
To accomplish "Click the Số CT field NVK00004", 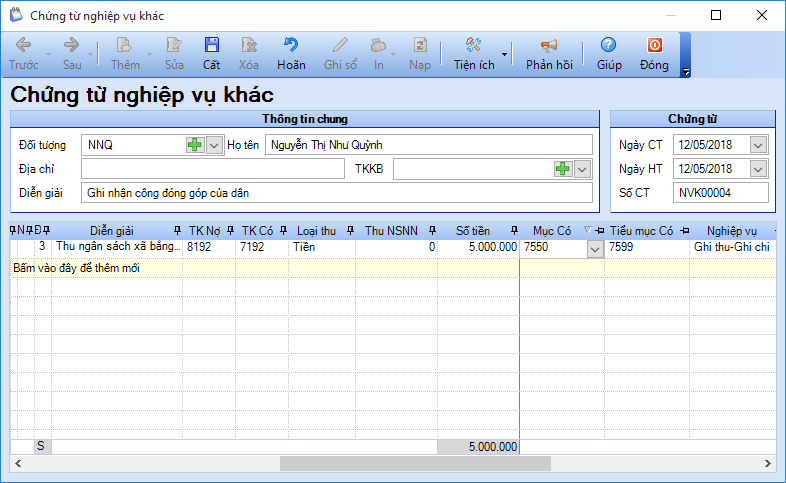I will [720, 193].
